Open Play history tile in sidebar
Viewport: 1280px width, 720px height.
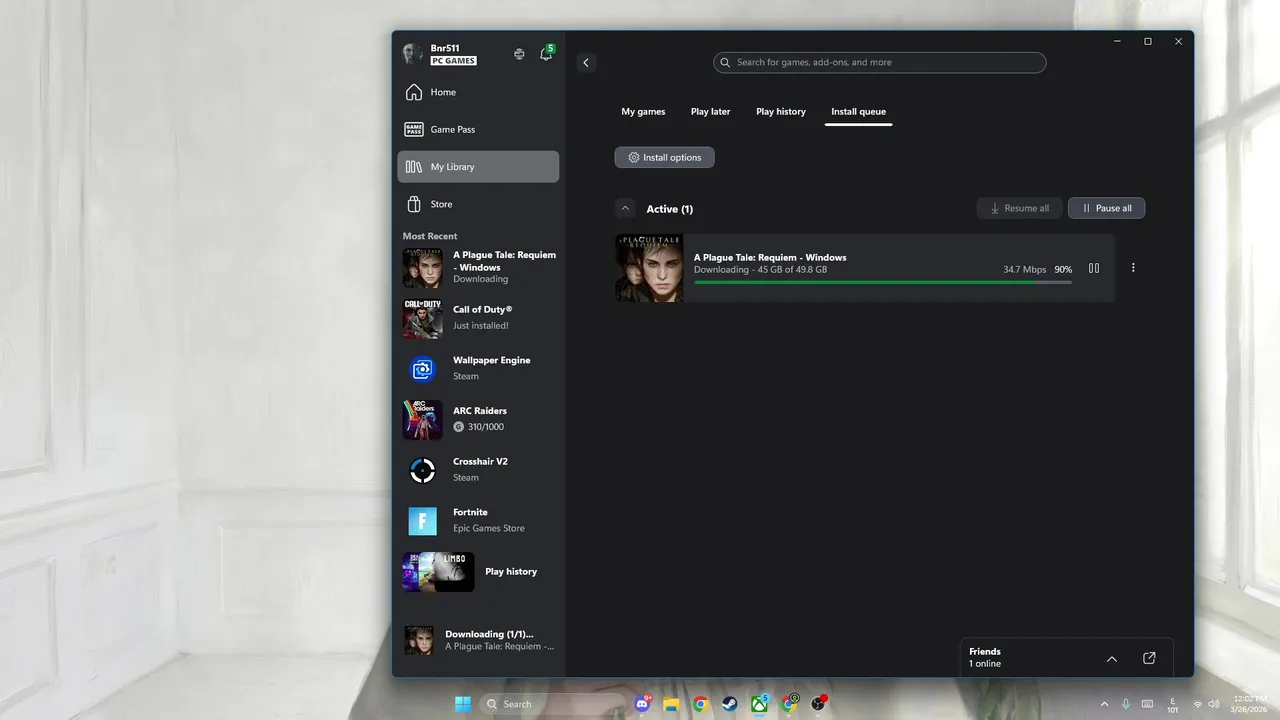point(479,572)
